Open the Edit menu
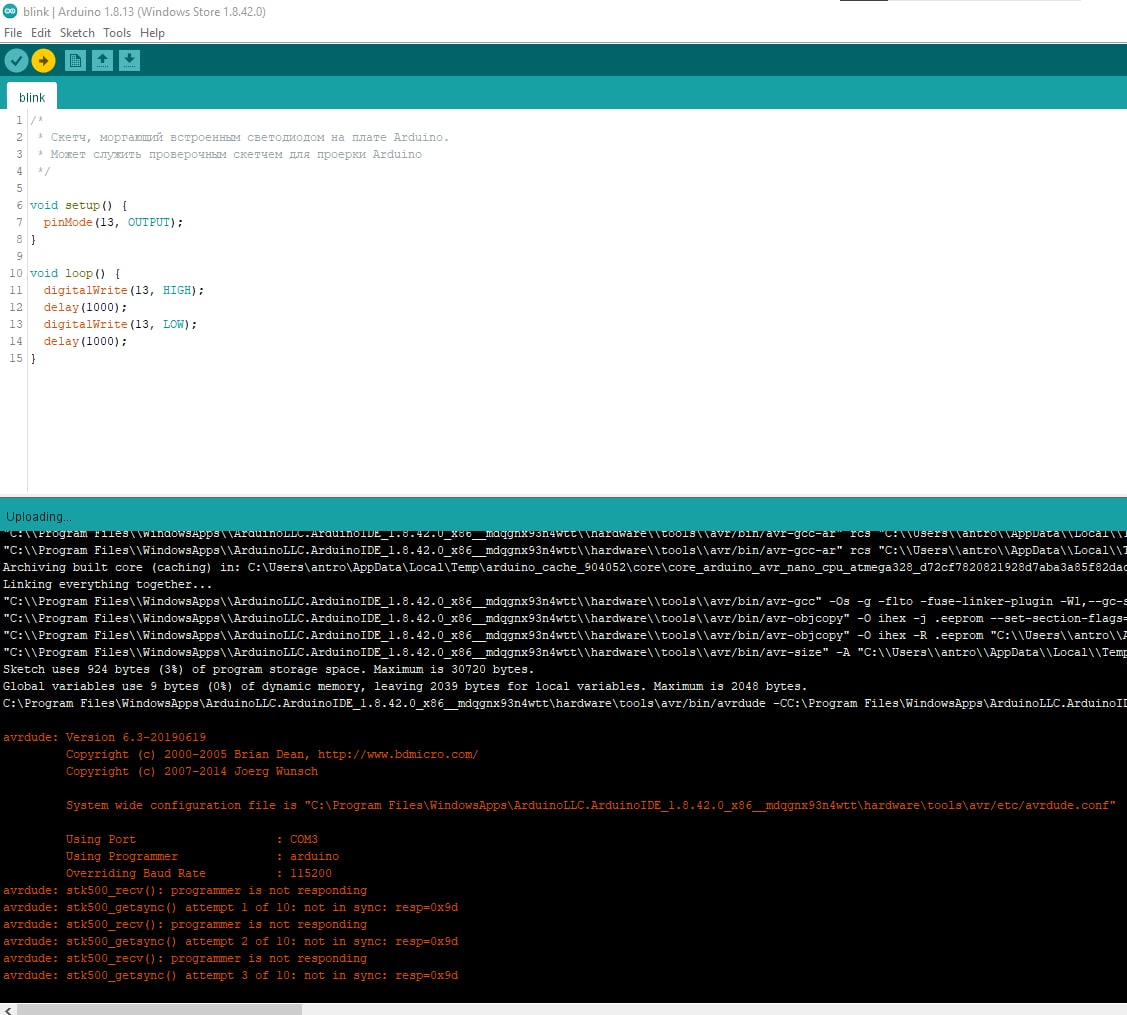Viewport: 1127px width, 1015px height. pyautogui.click(x=41, y=33)
